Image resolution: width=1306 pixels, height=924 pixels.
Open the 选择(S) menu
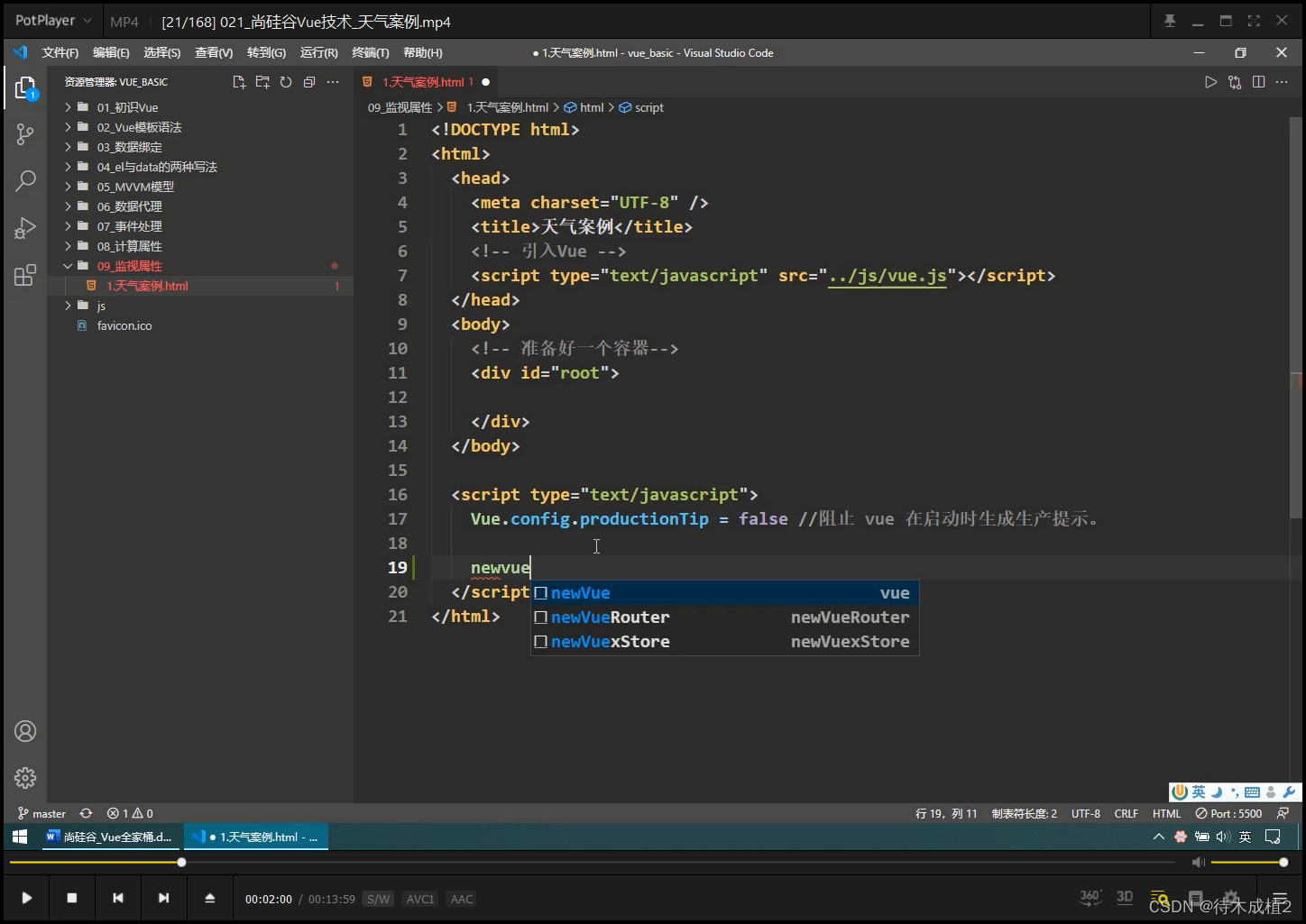click(162, 52)
